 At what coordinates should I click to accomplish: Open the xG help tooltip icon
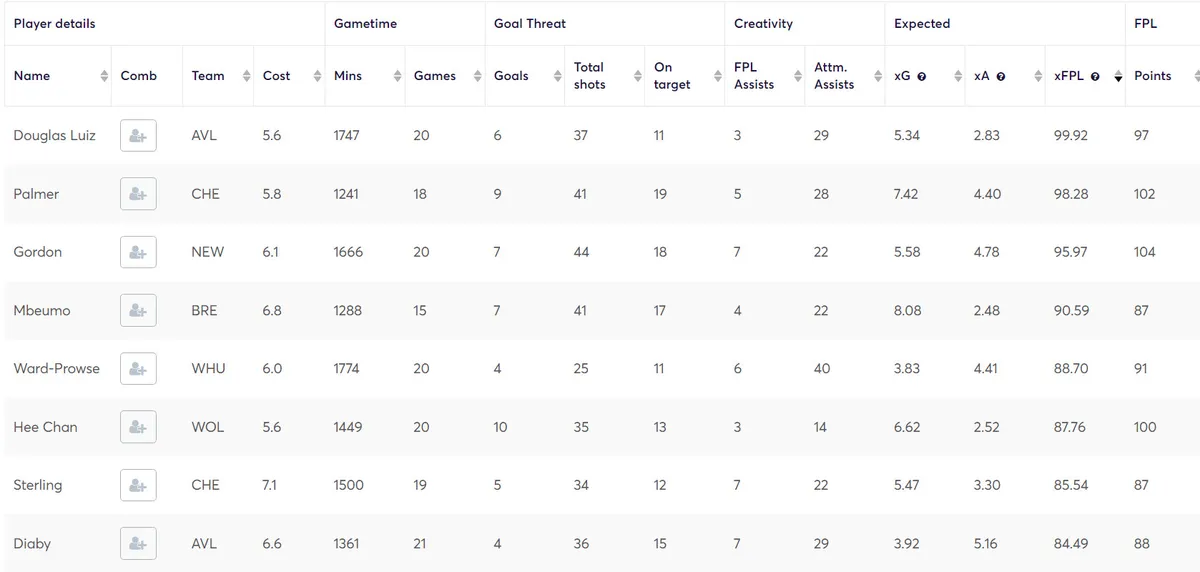(x=921, y=76)
